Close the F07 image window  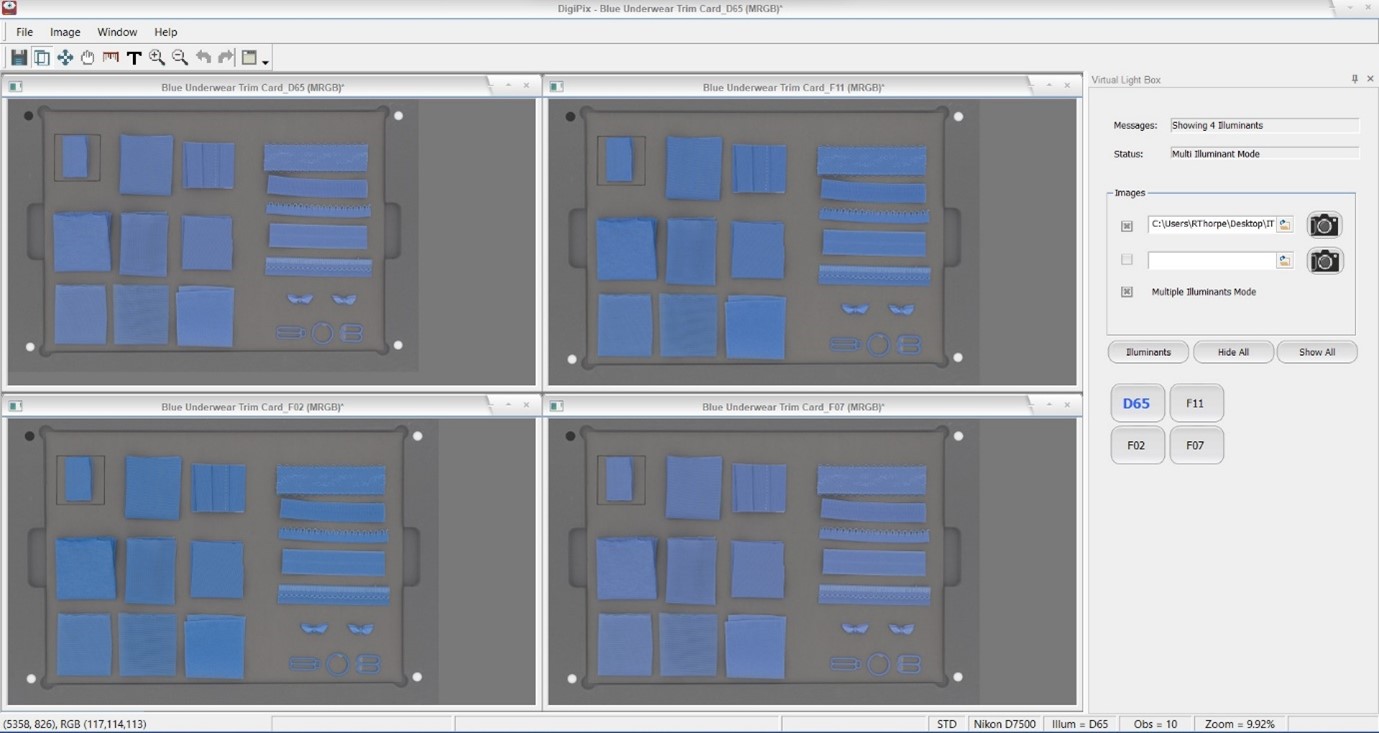[1067, 406]
